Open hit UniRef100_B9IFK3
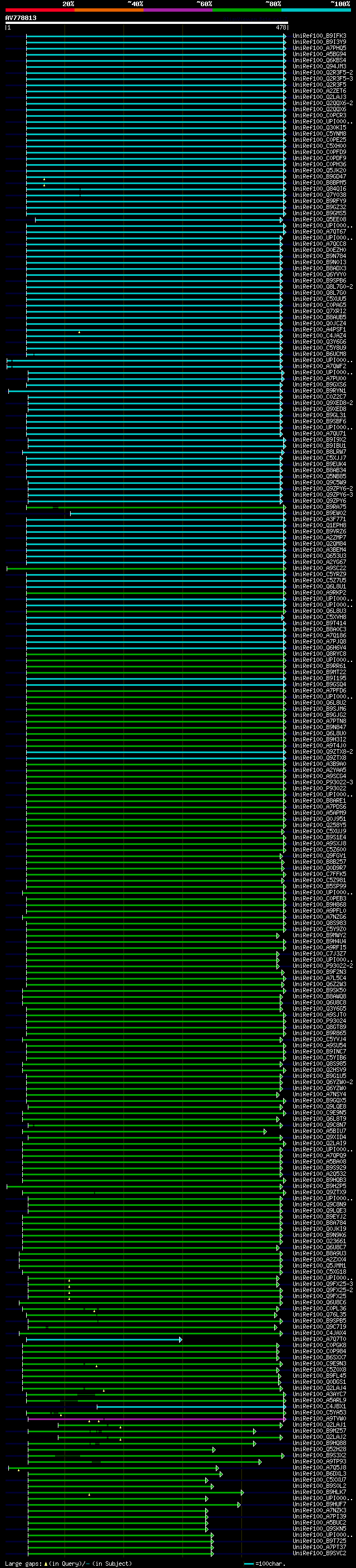Screen dimensions: 356x1568 coord(319,36)
